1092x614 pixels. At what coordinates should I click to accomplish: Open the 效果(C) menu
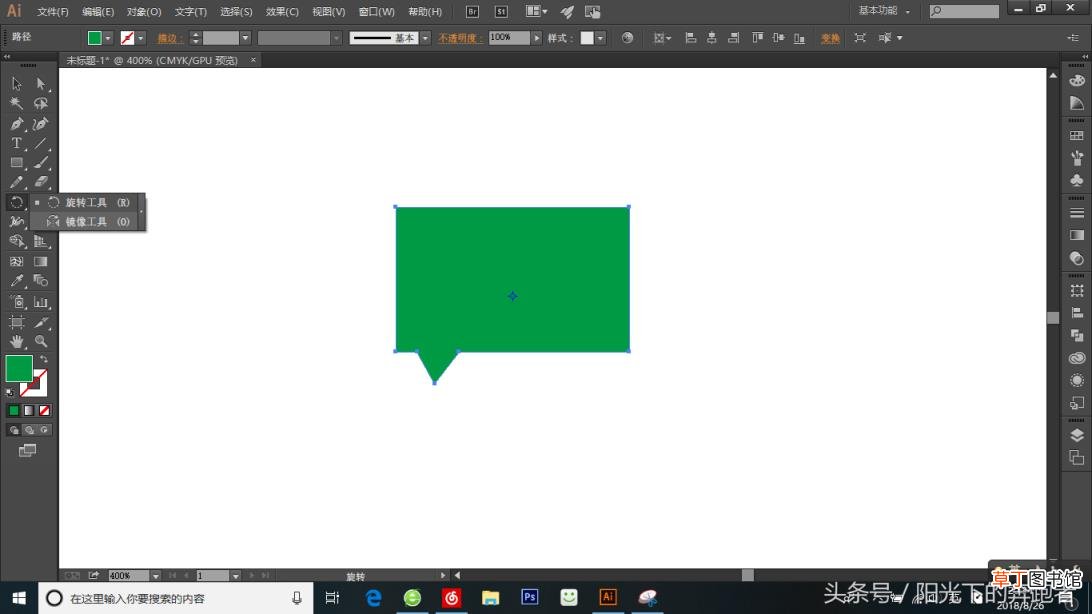click(282, 12)
